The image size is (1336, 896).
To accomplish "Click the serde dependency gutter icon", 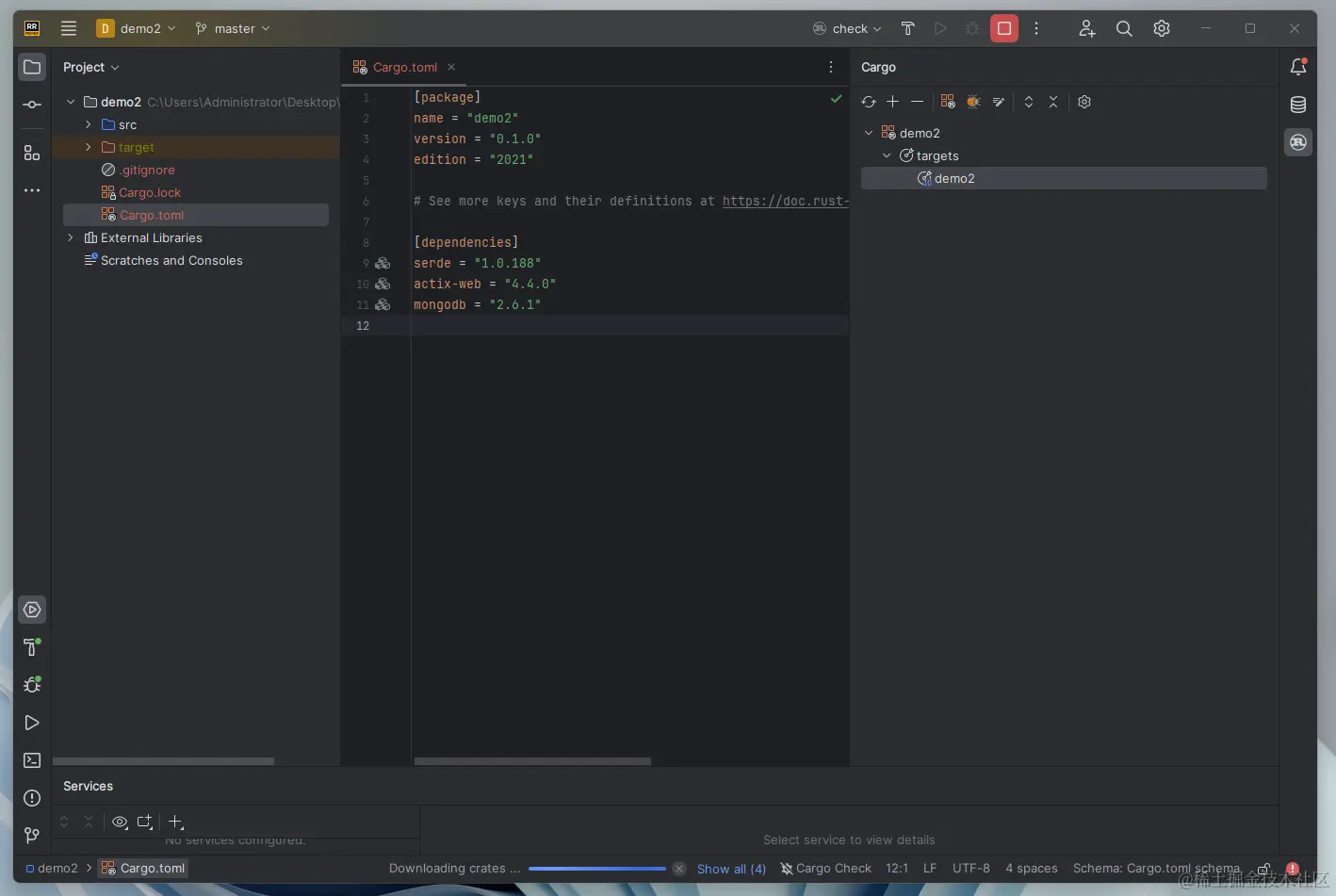I will point(383,263).
